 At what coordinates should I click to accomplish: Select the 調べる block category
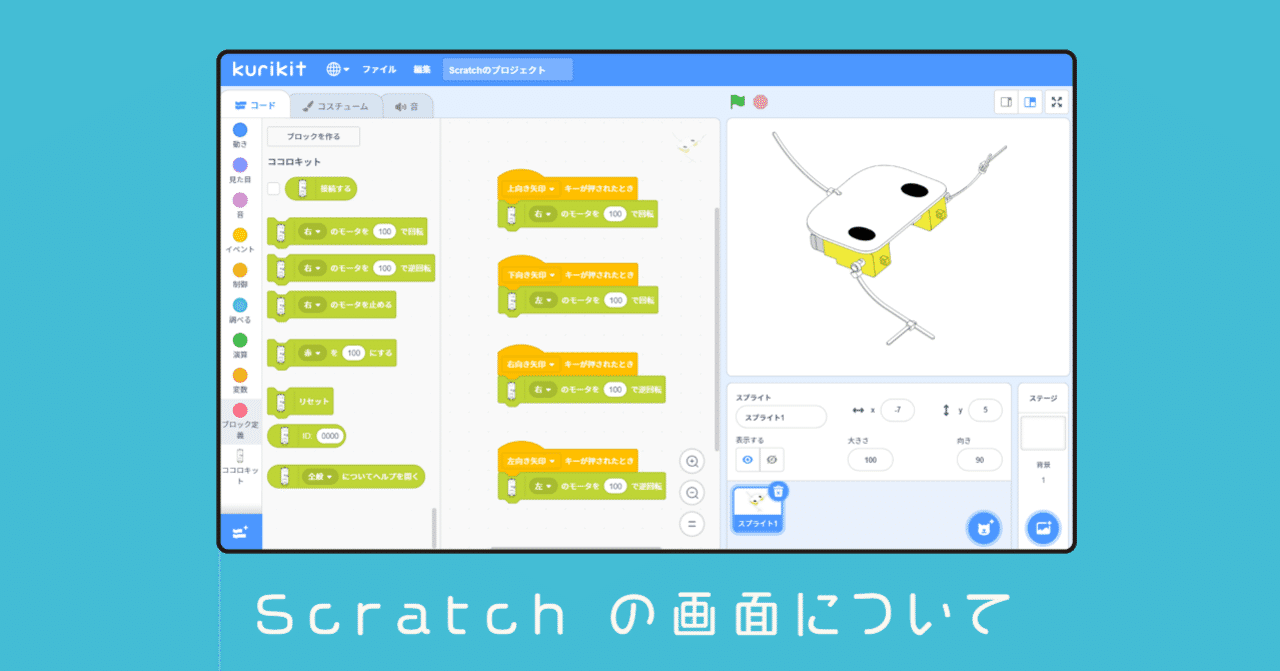[240, 310]
